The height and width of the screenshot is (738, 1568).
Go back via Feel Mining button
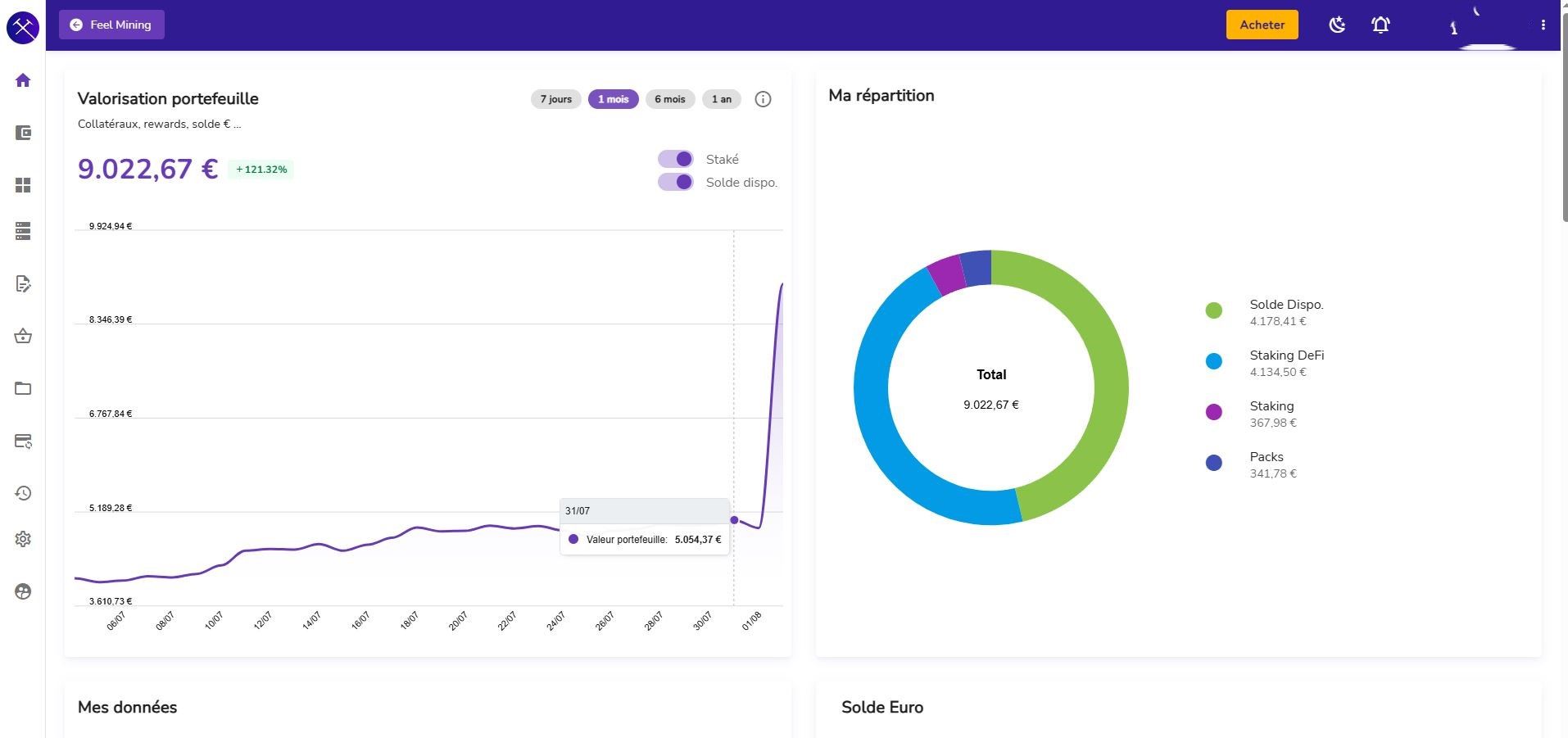pyautogui.click(x=111, y=25)
